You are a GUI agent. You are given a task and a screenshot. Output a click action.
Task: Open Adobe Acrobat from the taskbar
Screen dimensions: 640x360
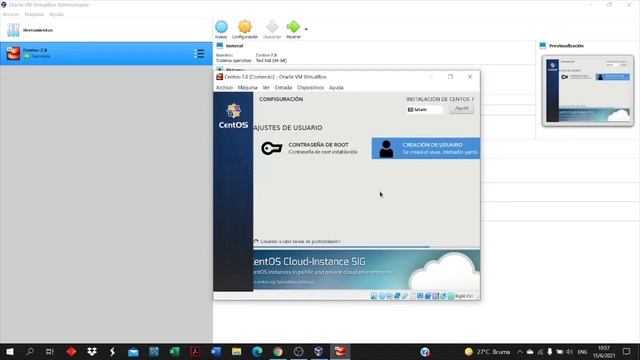(195, 351)
